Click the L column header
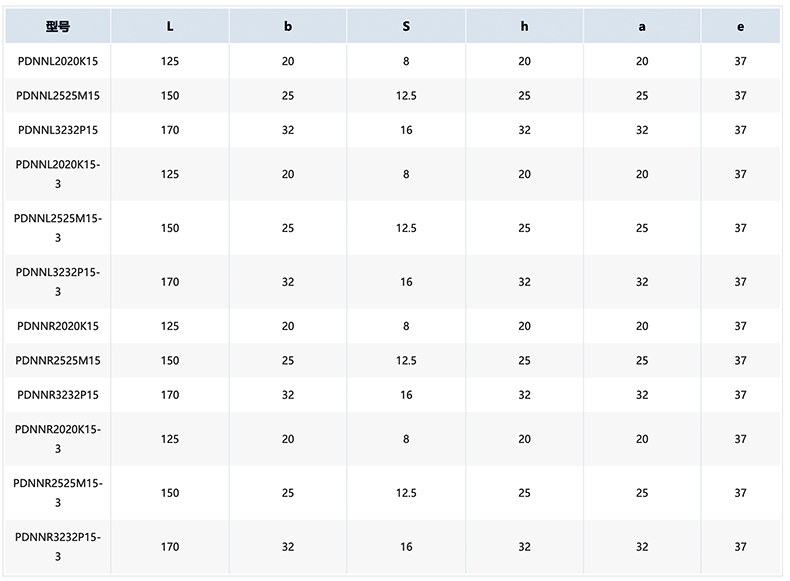Image resolution: width=790 pixels, height=581 pixels. click(170, 27)
